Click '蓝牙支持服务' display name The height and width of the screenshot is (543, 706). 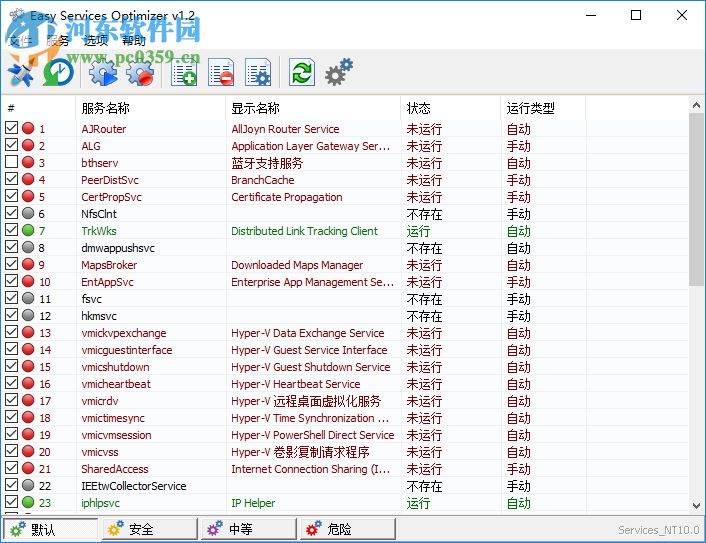(267, 163)
